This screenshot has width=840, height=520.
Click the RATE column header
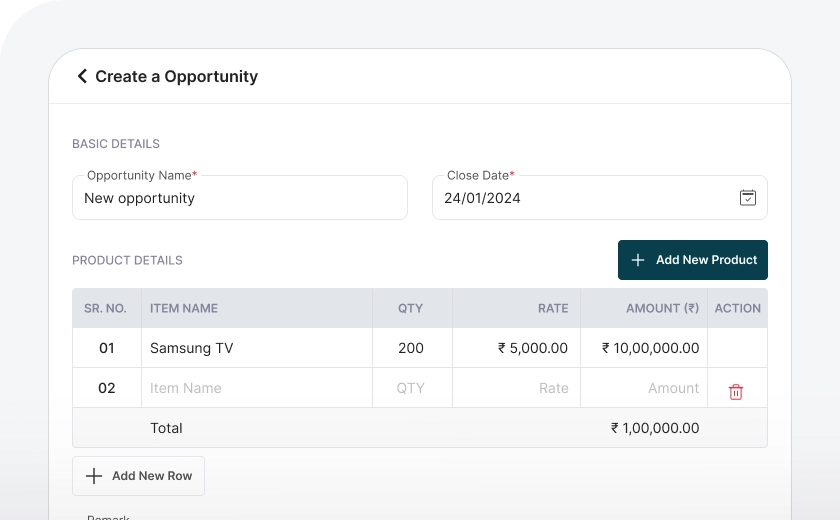tap(552, 308)
